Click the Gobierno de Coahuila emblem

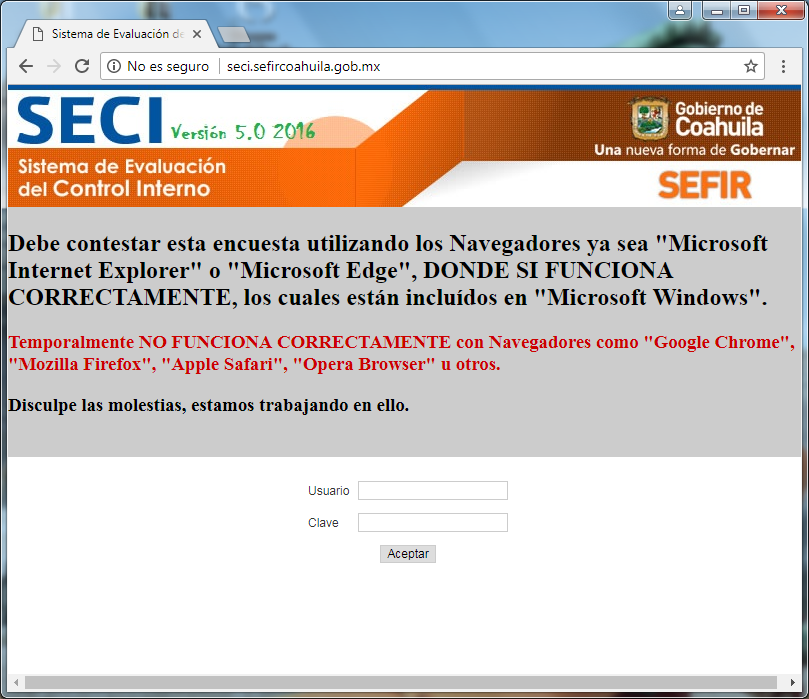(650, 119)
